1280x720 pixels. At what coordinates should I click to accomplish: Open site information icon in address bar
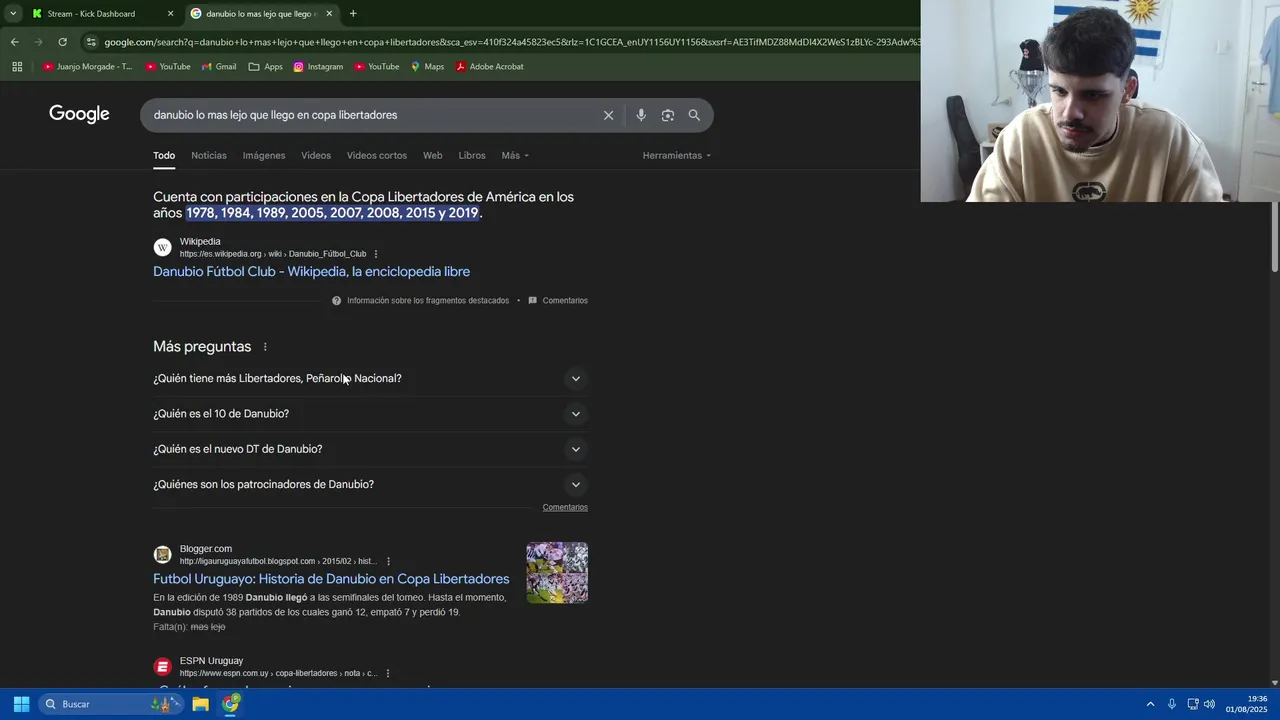coord(91,42)
